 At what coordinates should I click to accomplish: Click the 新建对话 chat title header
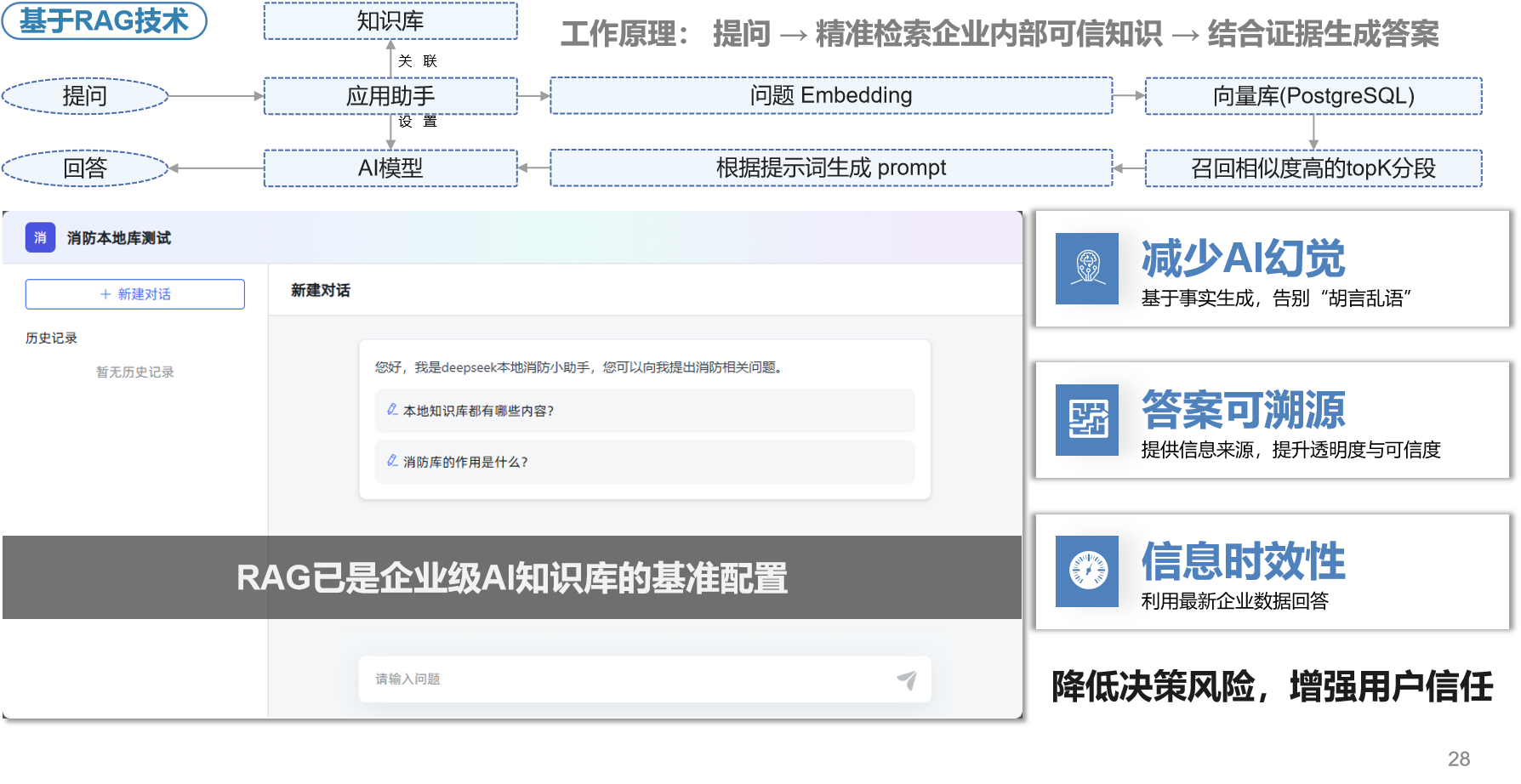321,290
